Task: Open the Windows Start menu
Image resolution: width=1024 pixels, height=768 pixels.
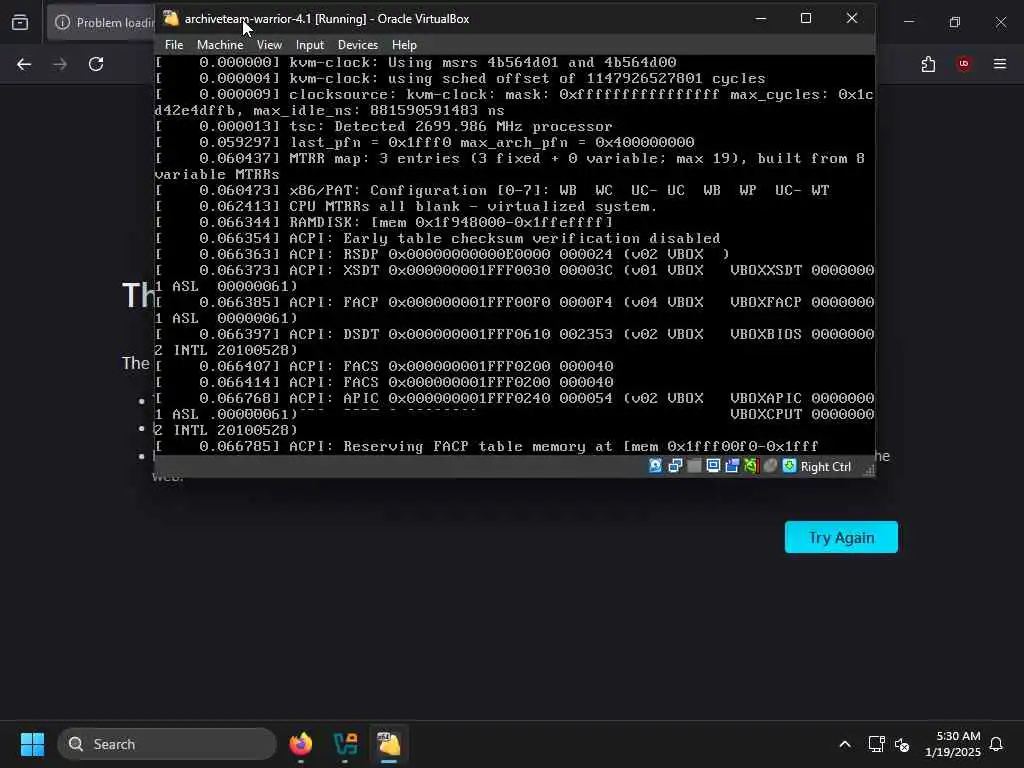Action: pos(32,744)
